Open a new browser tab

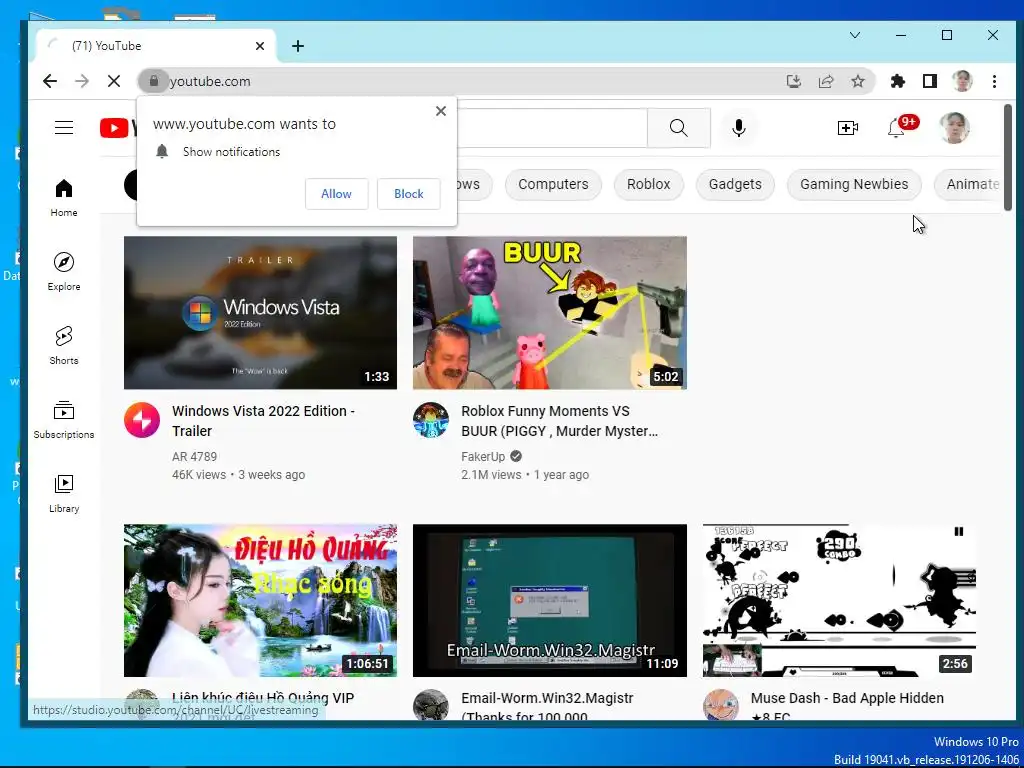tap(298, 46)
